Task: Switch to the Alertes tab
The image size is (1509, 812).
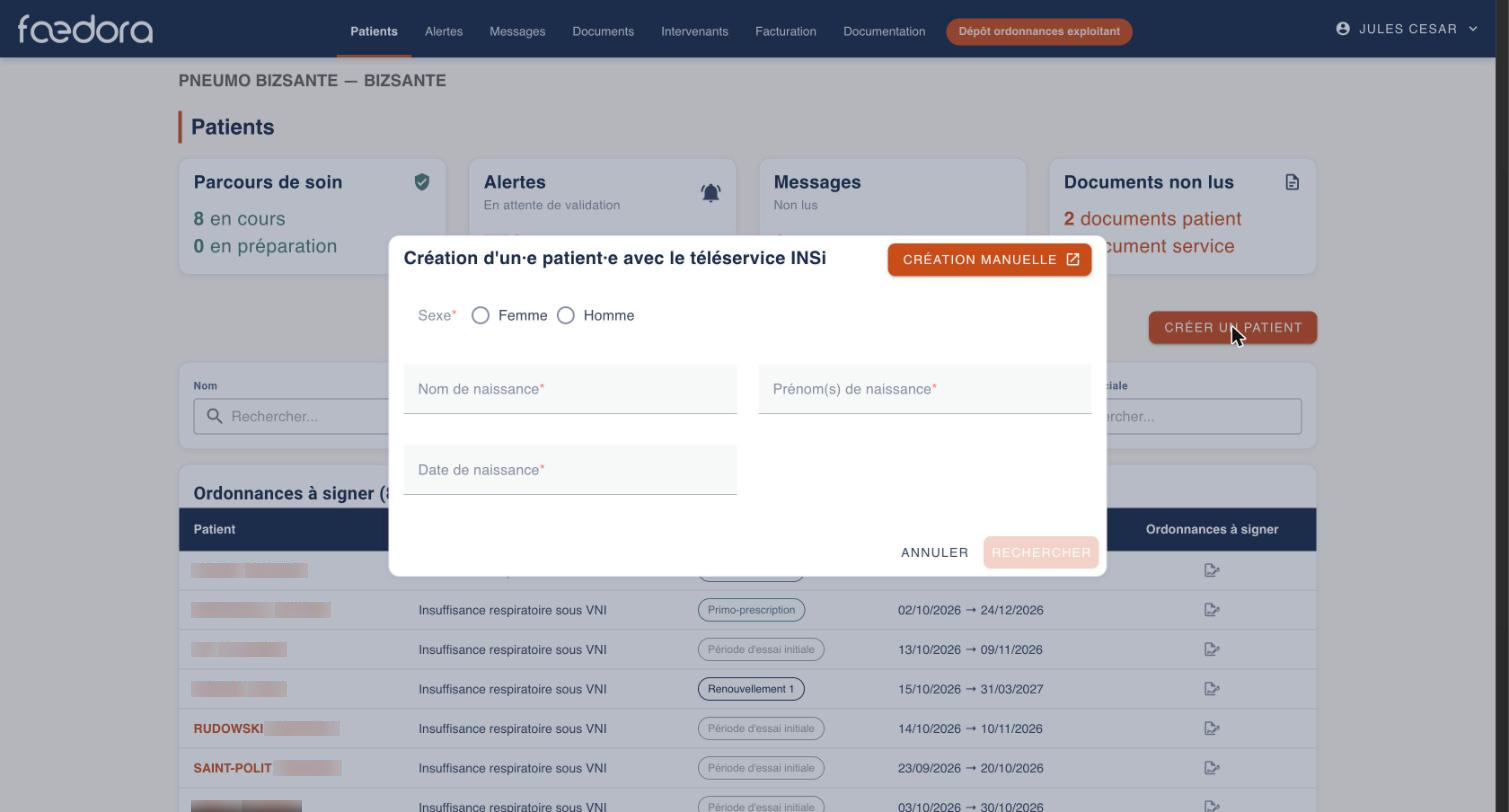Action: (x=444, y=31)
